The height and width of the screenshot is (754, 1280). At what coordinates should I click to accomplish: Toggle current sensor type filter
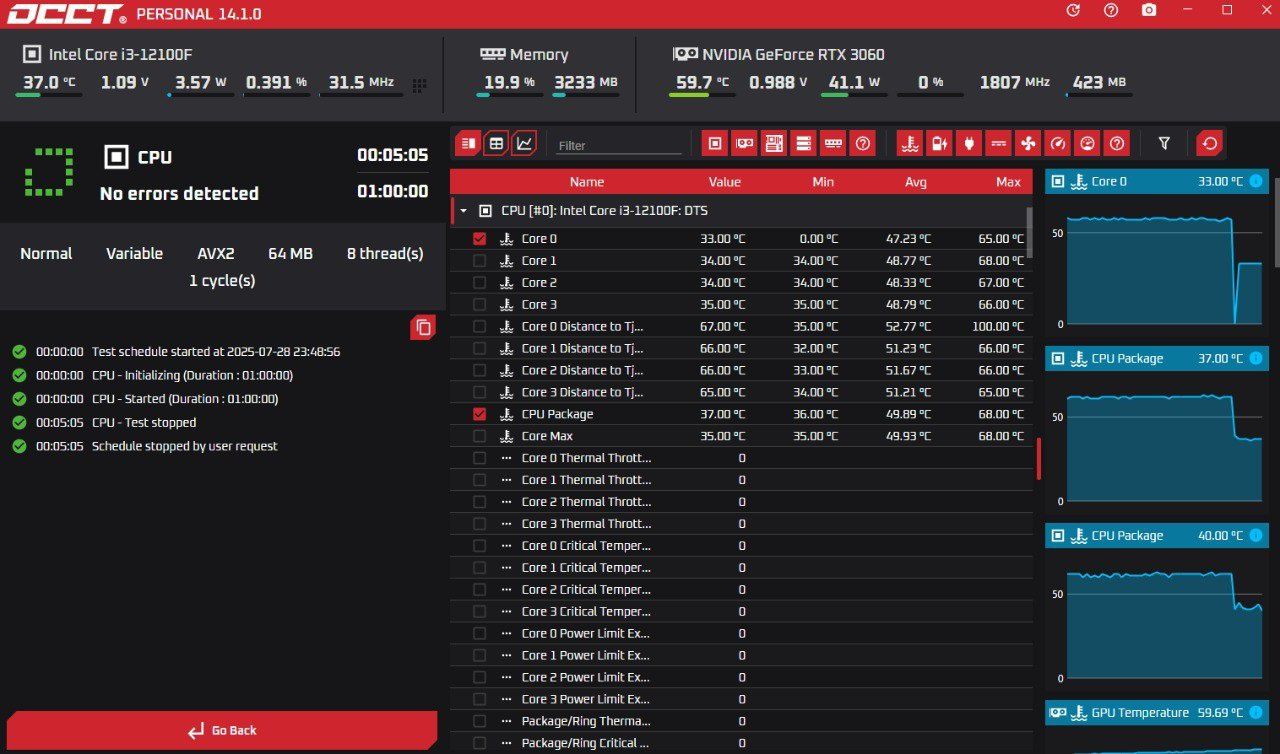pos(998,144)
